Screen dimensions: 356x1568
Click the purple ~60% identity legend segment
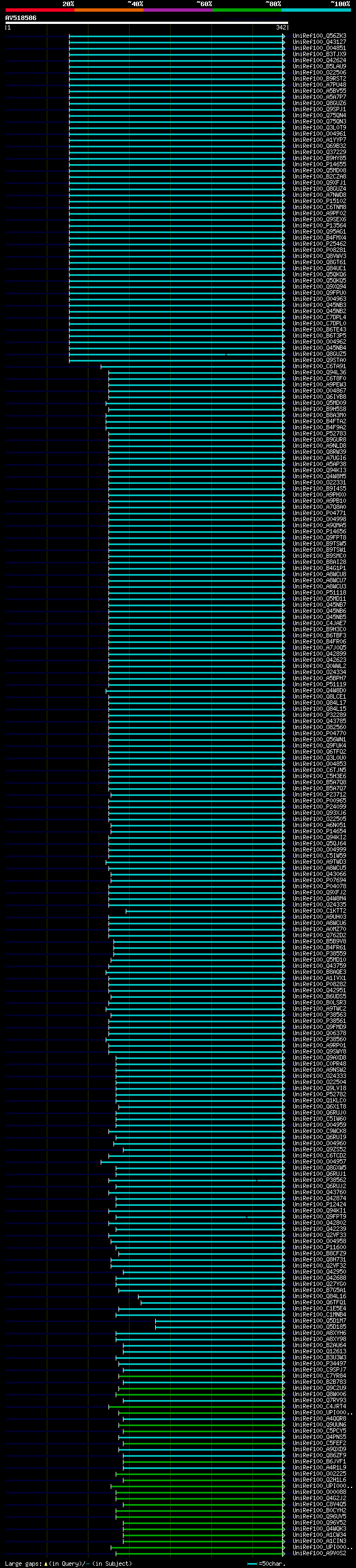(179, 10)
